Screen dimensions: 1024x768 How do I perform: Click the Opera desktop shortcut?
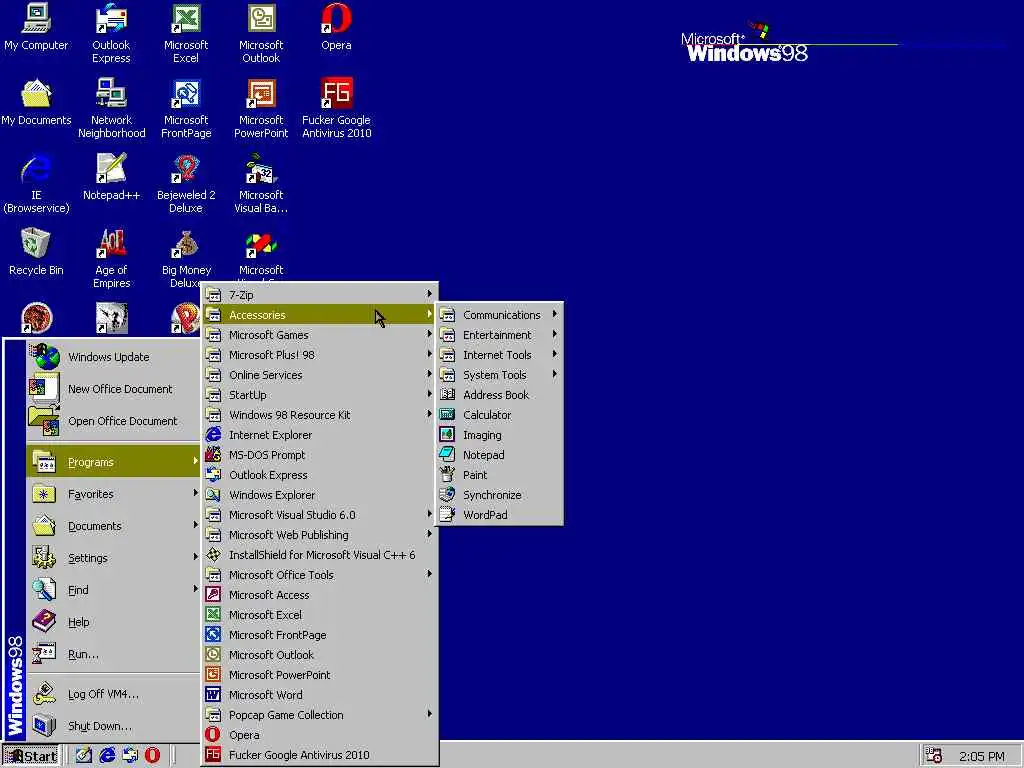pos(336,26)
